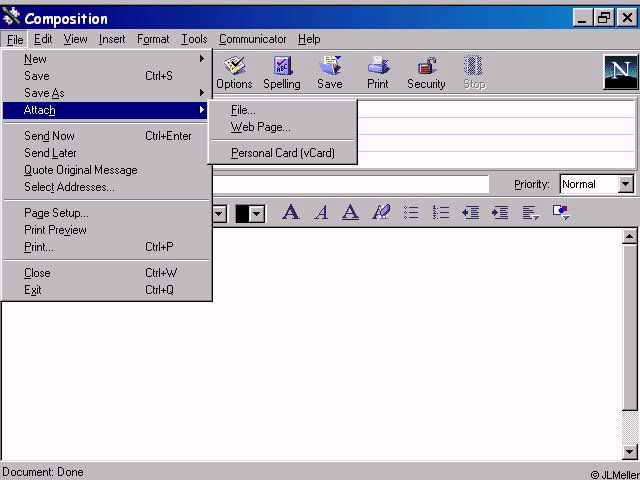Choose Web Page... in Attach submenu
Screen dimensions: 640x480
click(282, 127)
